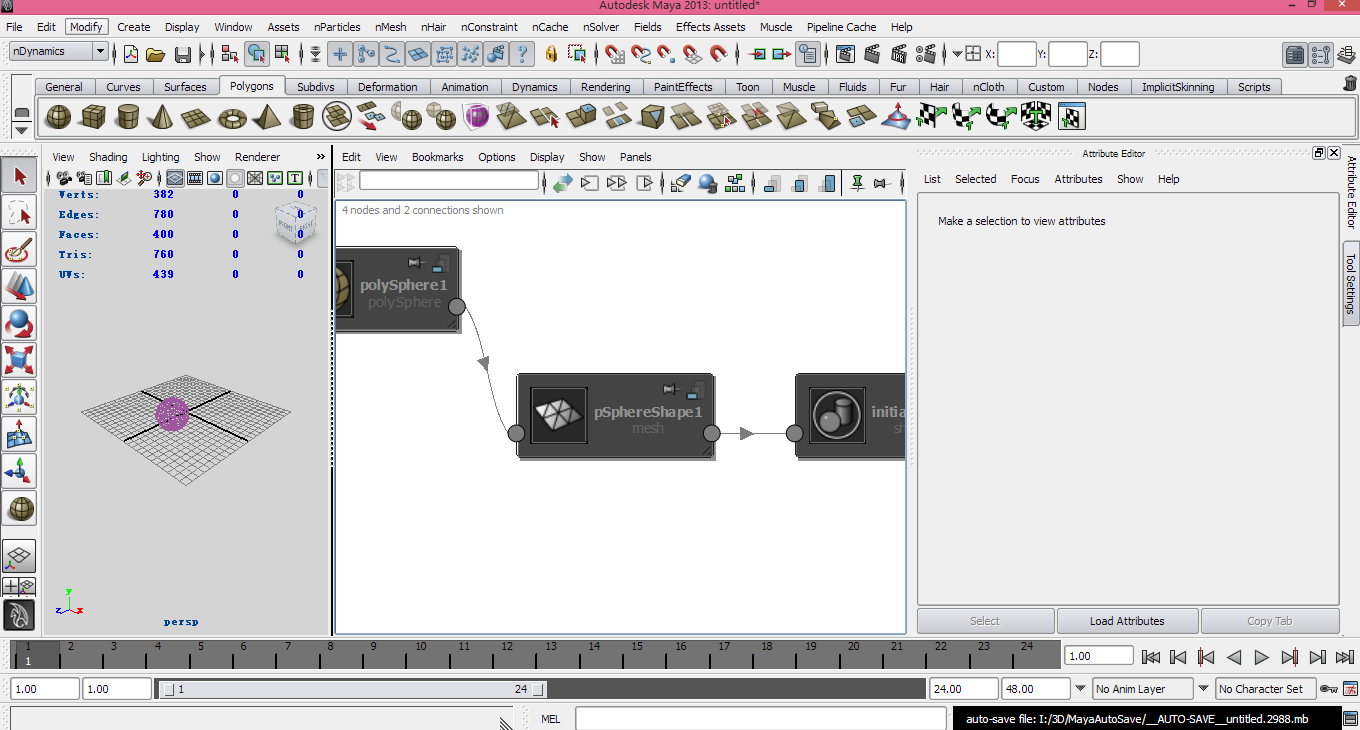
Task: Click the polySphere1 node in Node Editor
Action: coord(397,290)
